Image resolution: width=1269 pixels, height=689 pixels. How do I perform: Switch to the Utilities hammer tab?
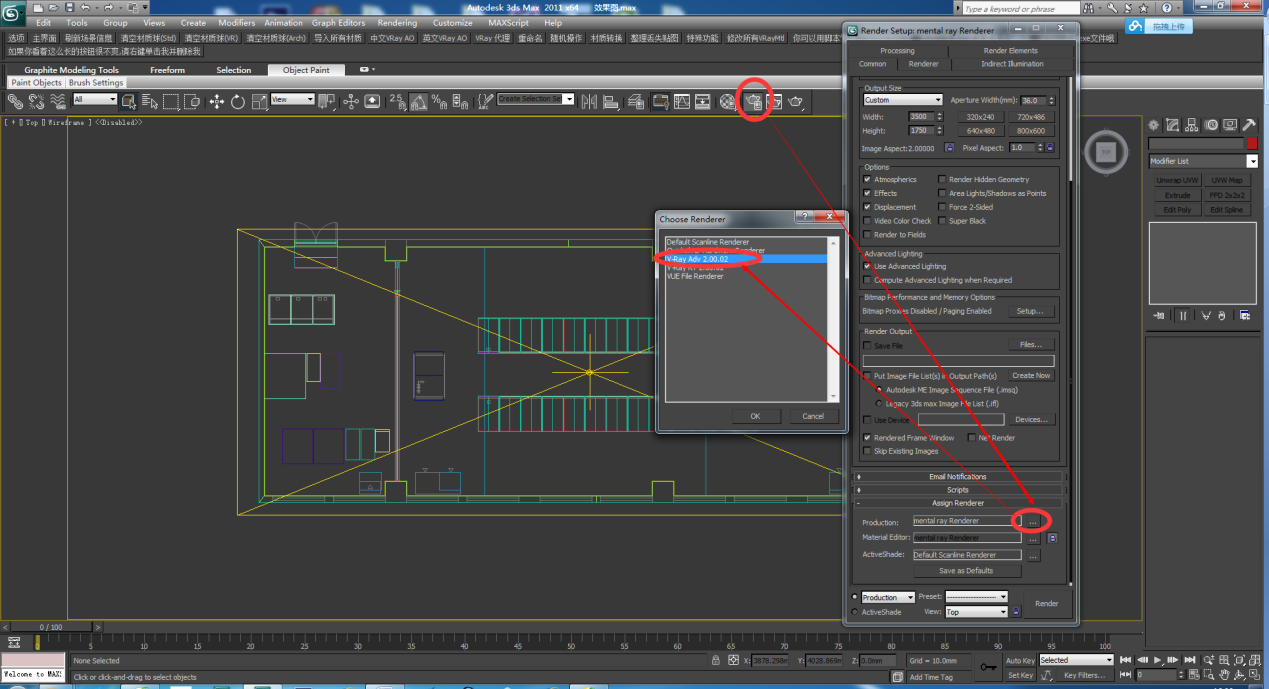click(1249, 125)
